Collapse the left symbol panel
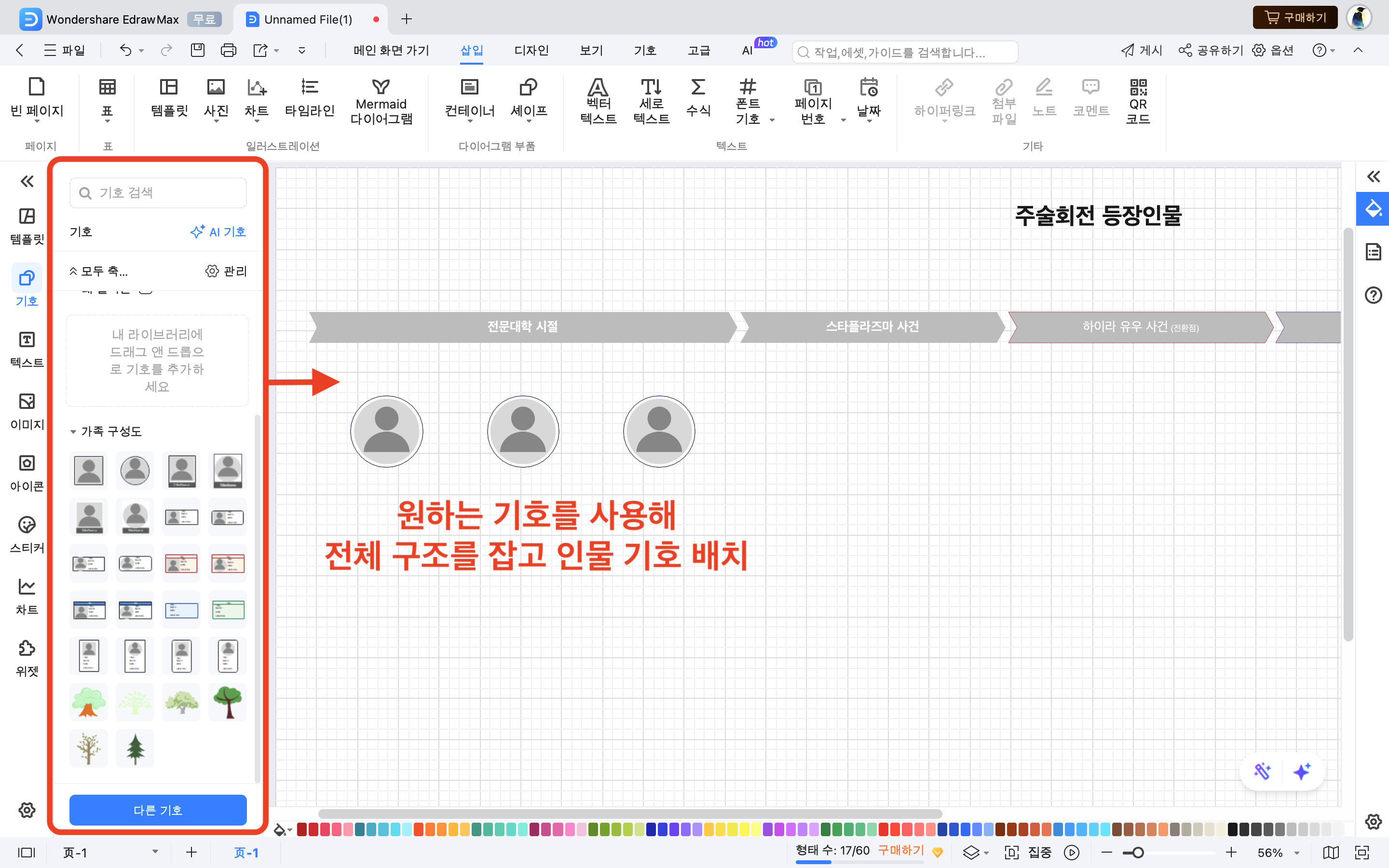The image size is (1389, 868). [x=27, y=181]
